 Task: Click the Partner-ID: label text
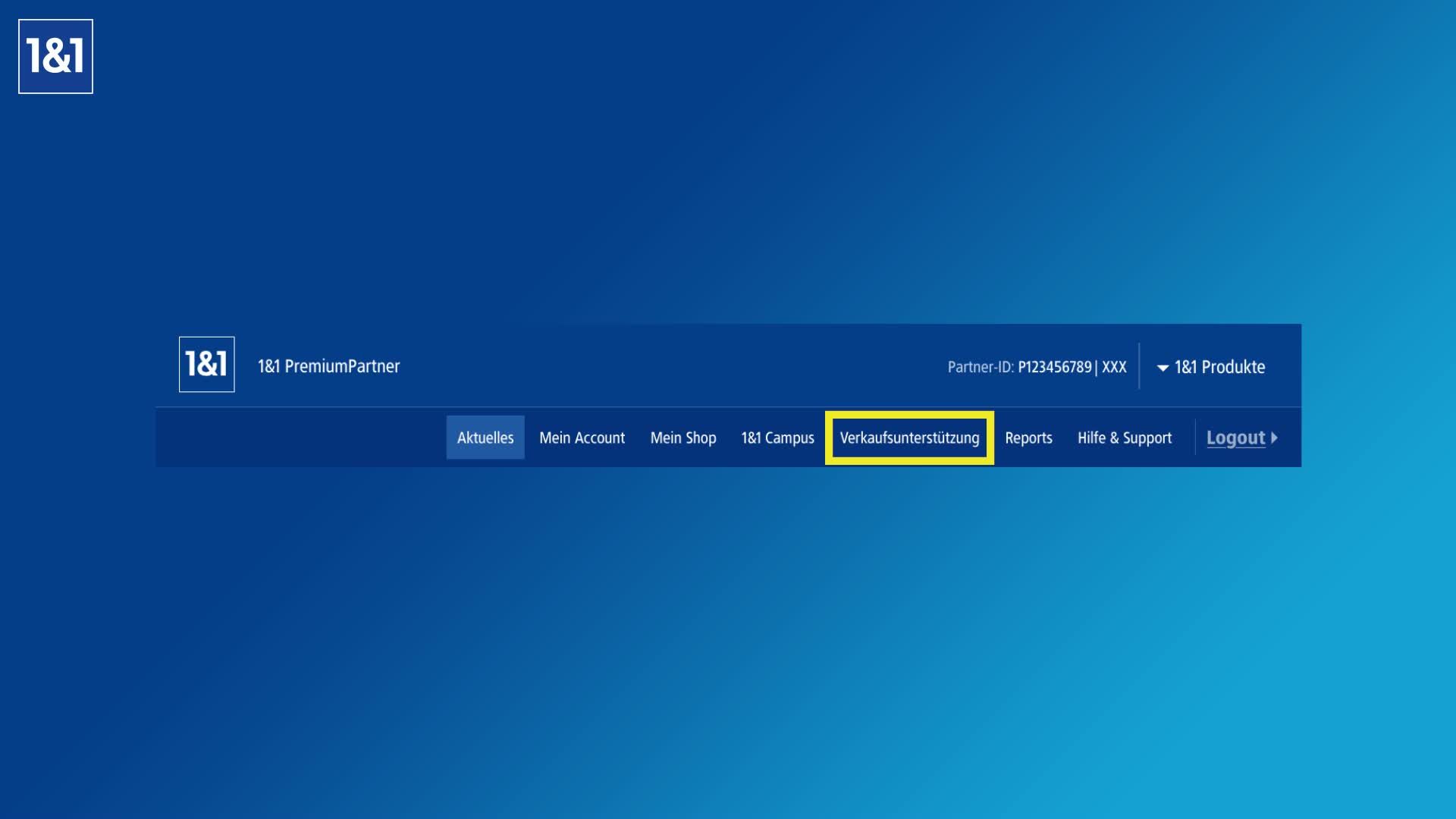[x=980, y=367]
